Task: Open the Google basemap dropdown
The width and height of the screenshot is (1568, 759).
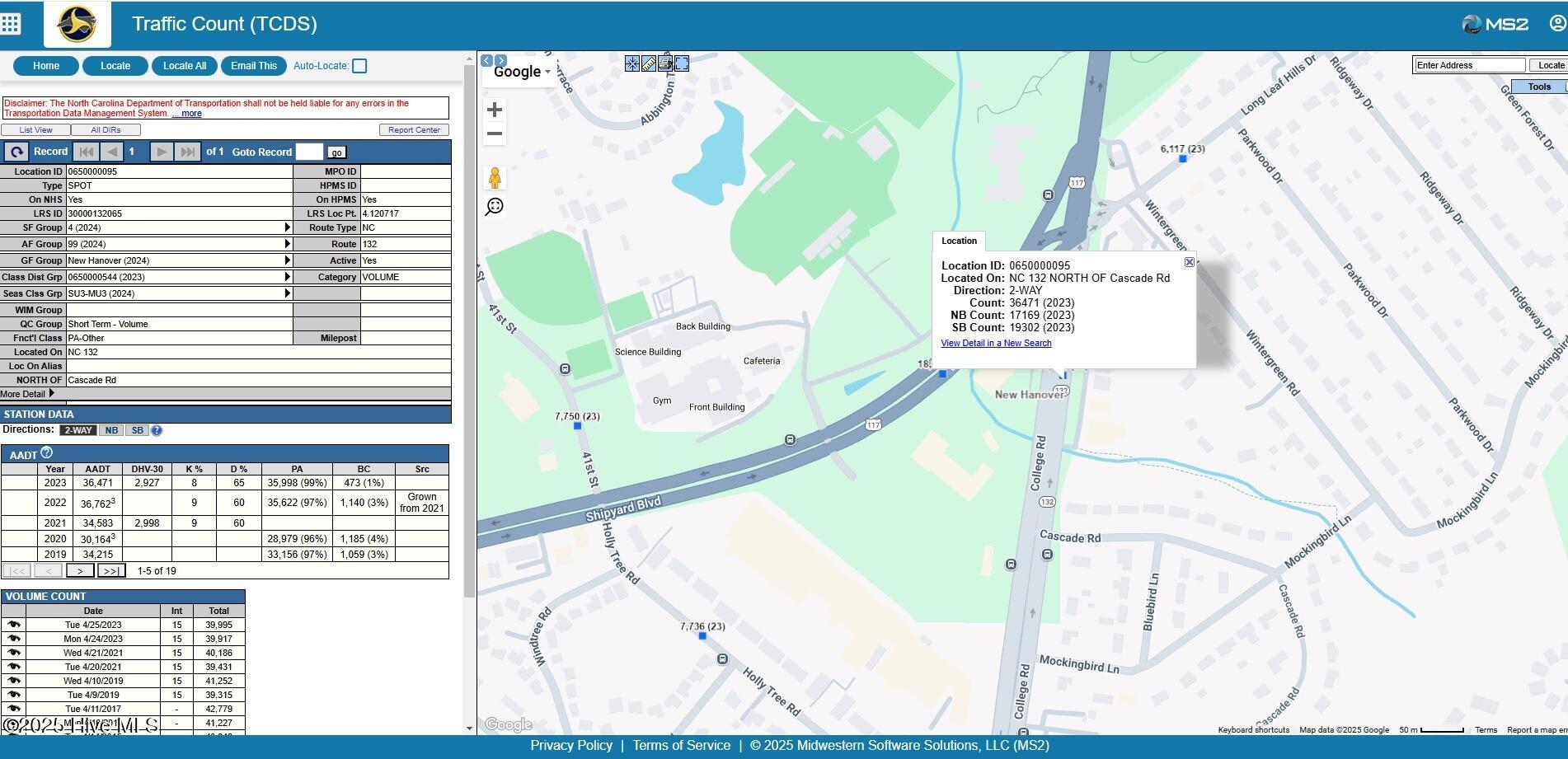Action: pos(522,72)
